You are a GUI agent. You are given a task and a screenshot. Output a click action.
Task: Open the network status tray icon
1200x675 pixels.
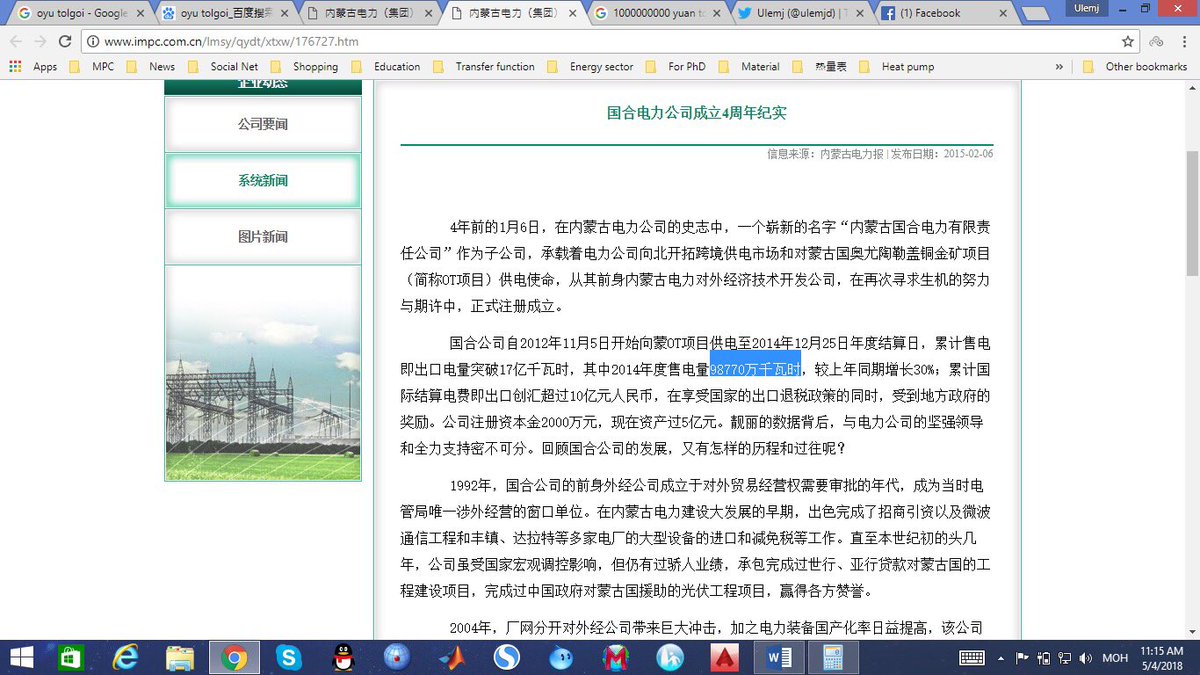tap(1064, 657)
